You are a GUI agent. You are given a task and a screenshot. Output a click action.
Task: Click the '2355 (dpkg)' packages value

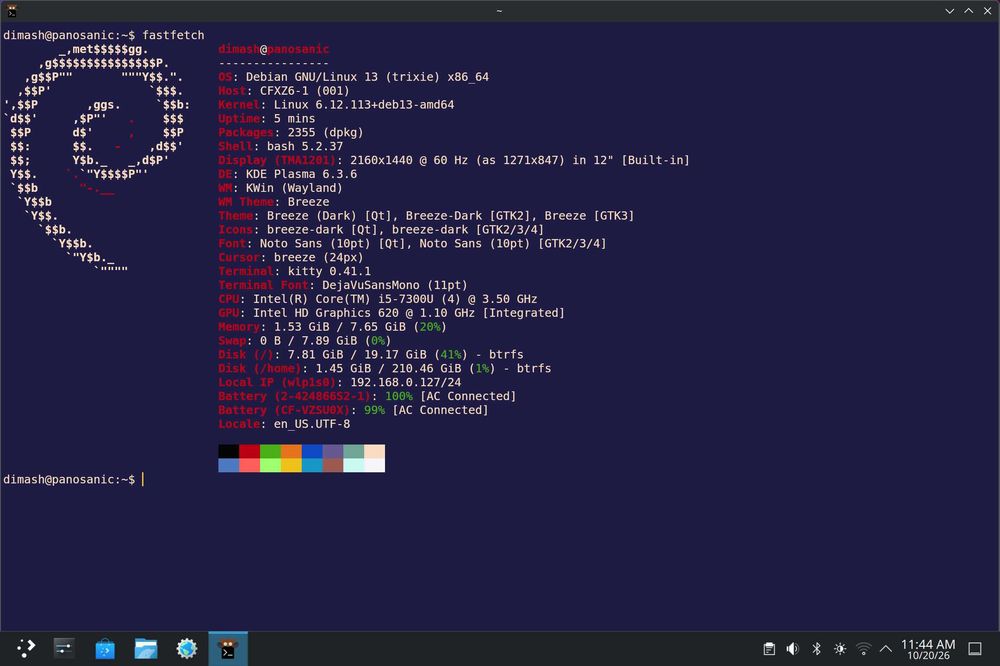(325, 133)
